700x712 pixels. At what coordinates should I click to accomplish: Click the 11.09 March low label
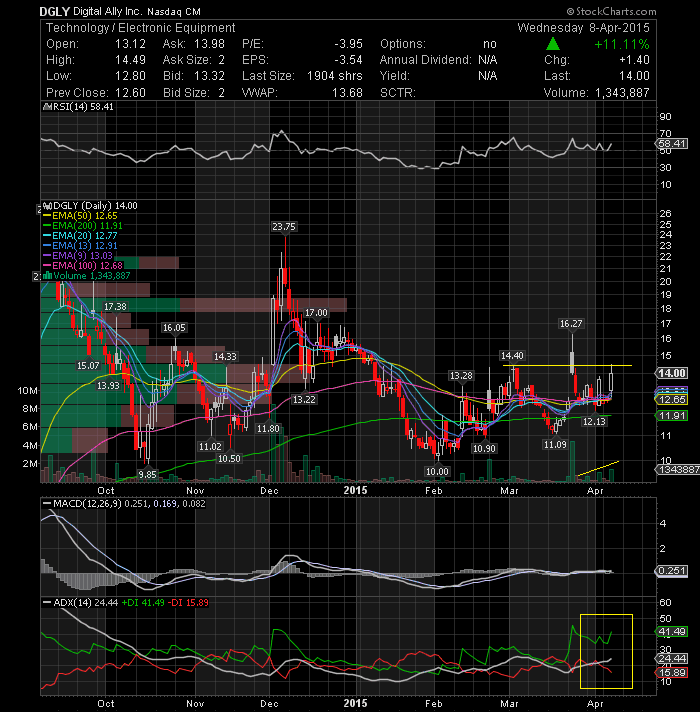click(555, 445)
